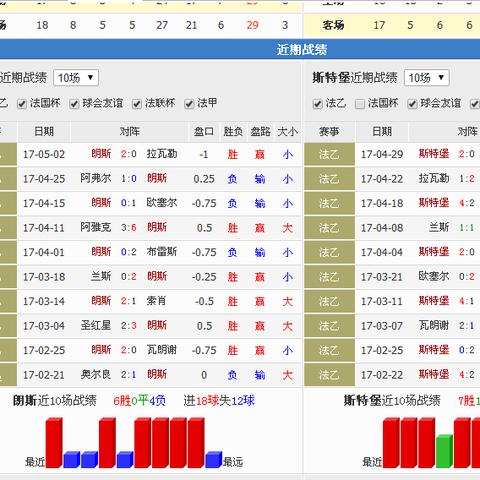Click 胜负 column header
Screen dimensions: 480x480
point(233,132)
